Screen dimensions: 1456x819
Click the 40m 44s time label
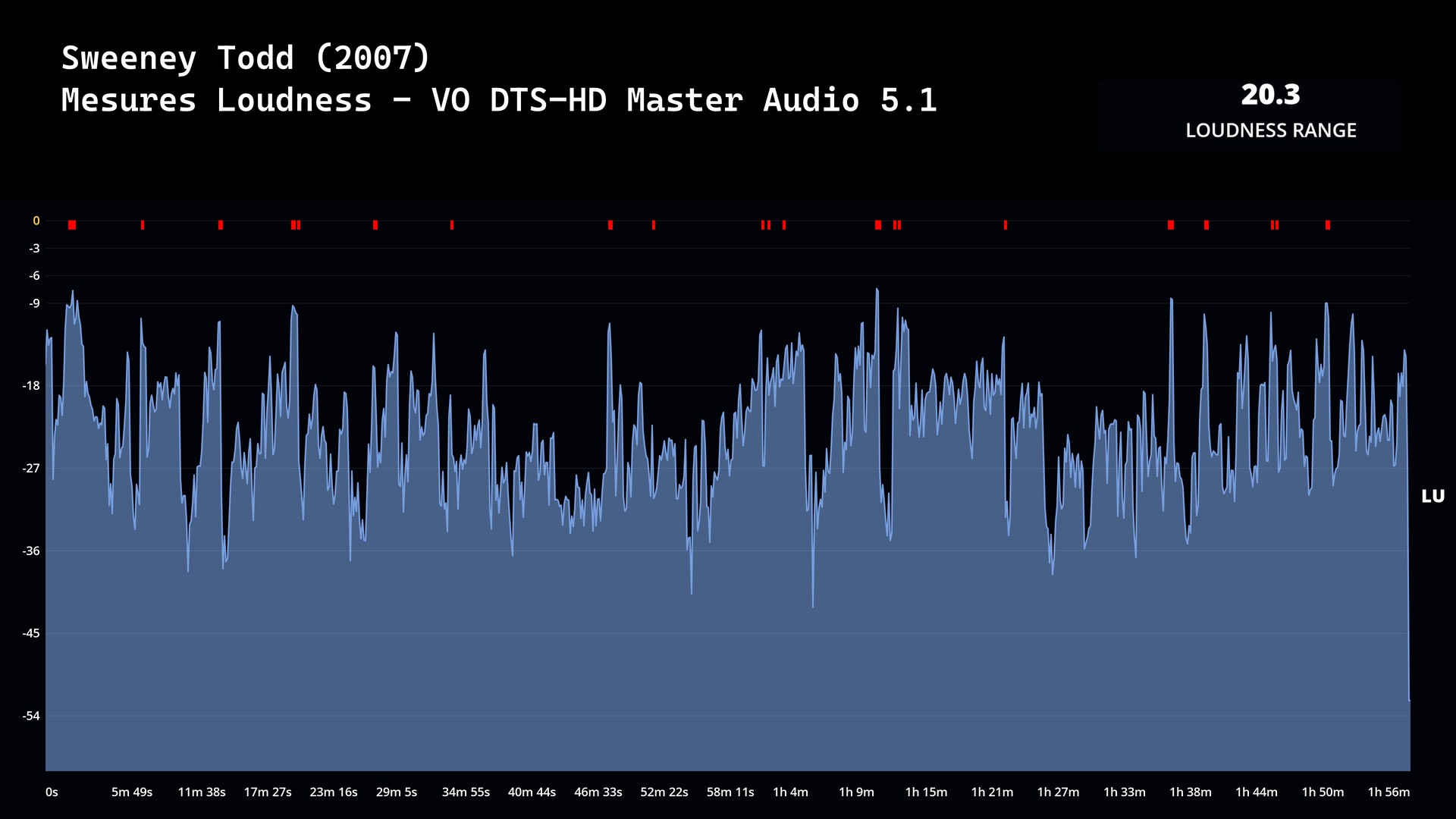click(532, 792)
